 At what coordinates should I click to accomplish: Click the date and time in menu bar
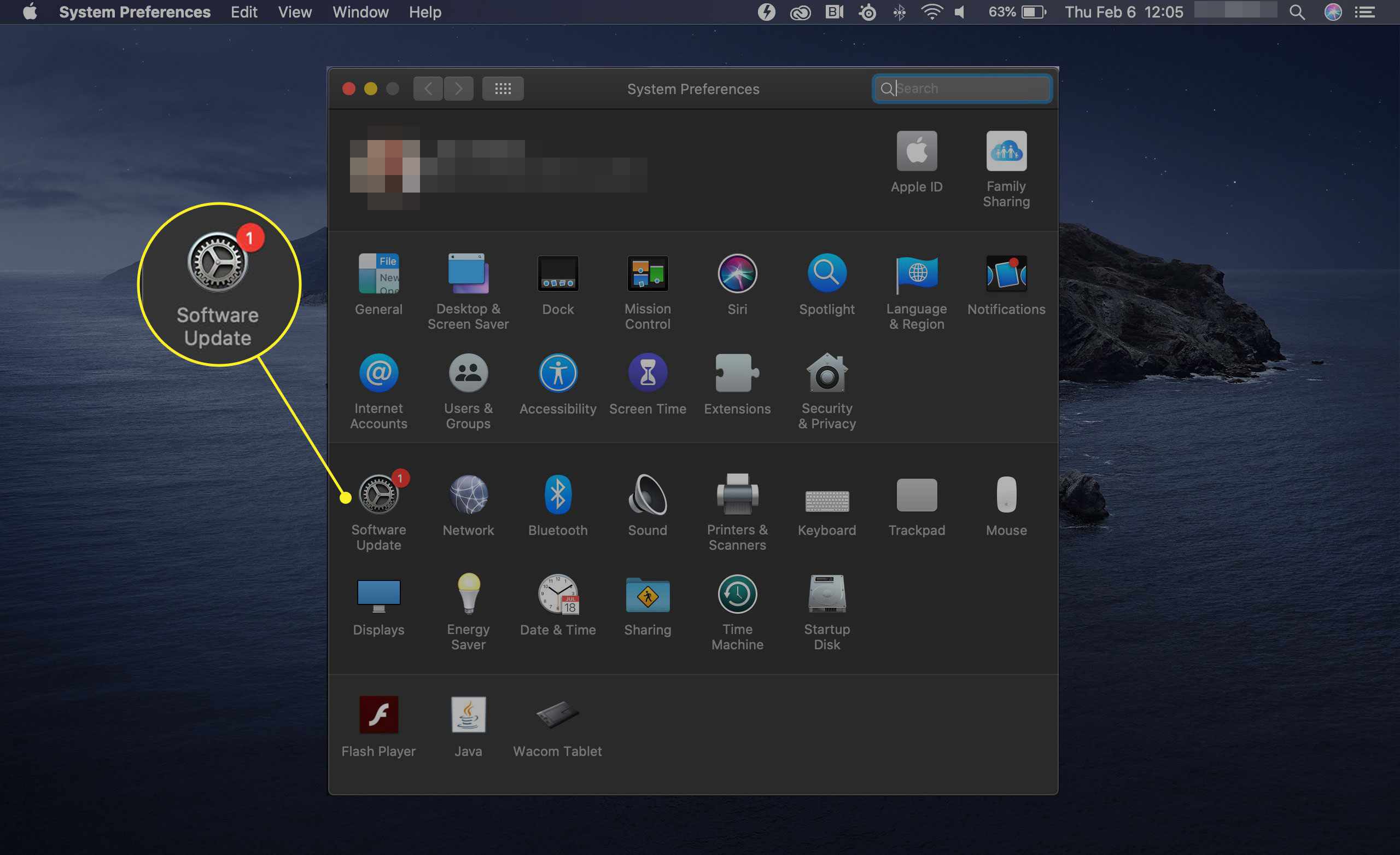tap(1124, 12)
